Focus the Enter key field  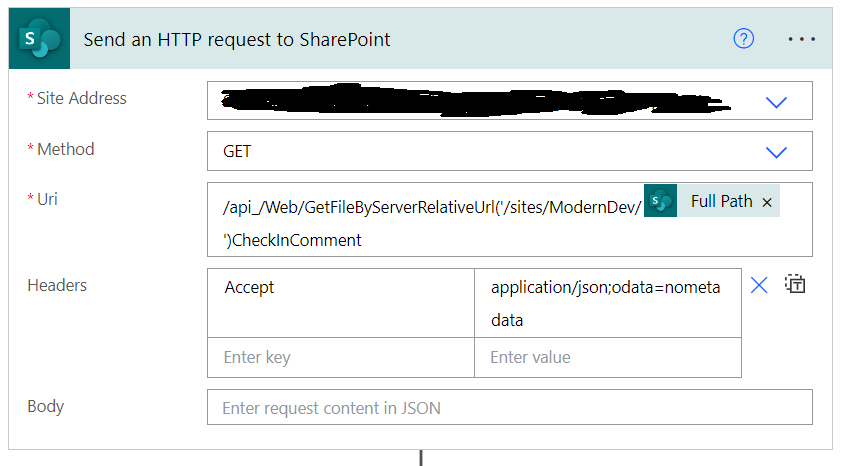340,357
